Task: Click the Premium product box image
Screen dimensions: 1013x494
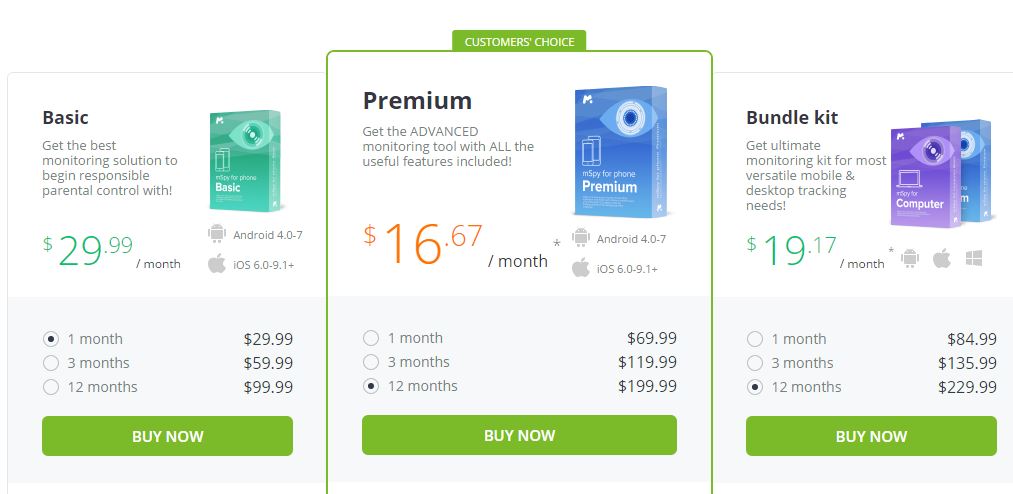Action: click(x=620, y=153)
